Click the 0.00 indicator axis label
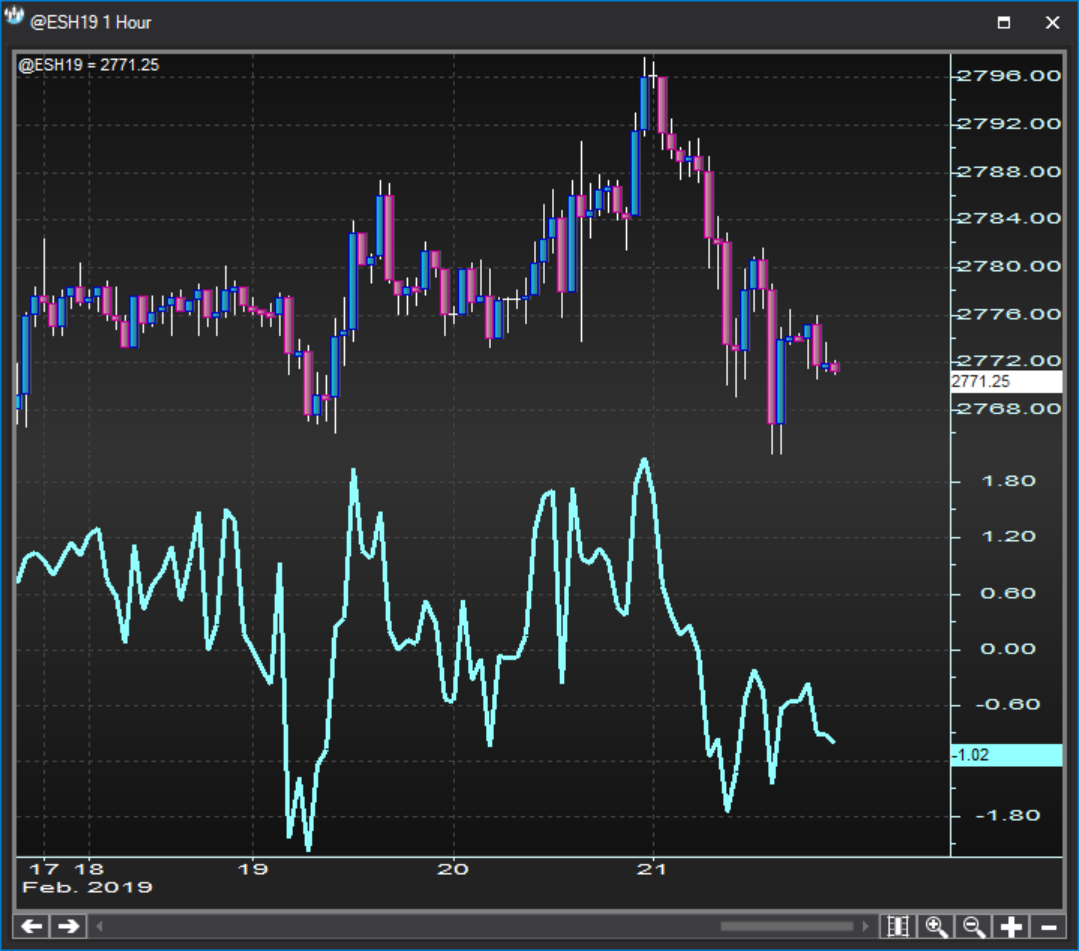1079x951 pixels. coord(1008,649)
